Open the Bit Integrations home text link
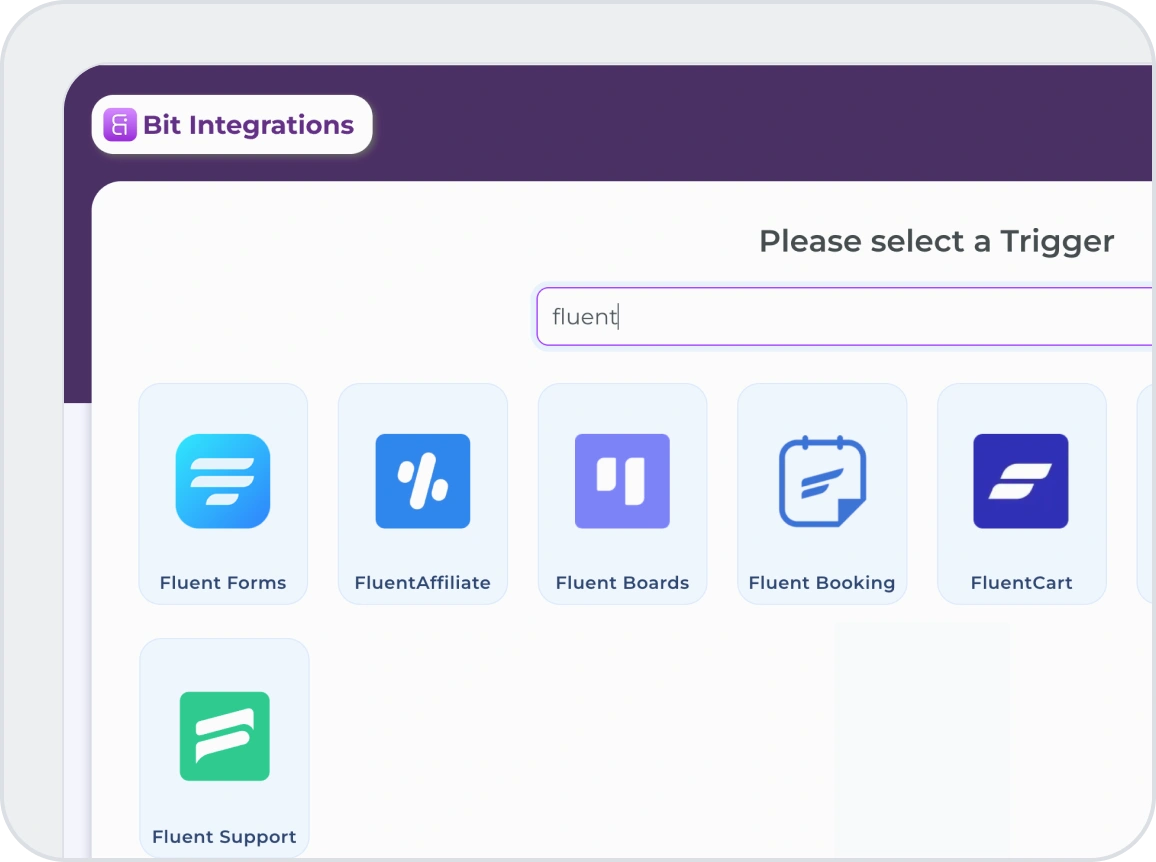The image size is (1156, 862). tap(248, 125)
